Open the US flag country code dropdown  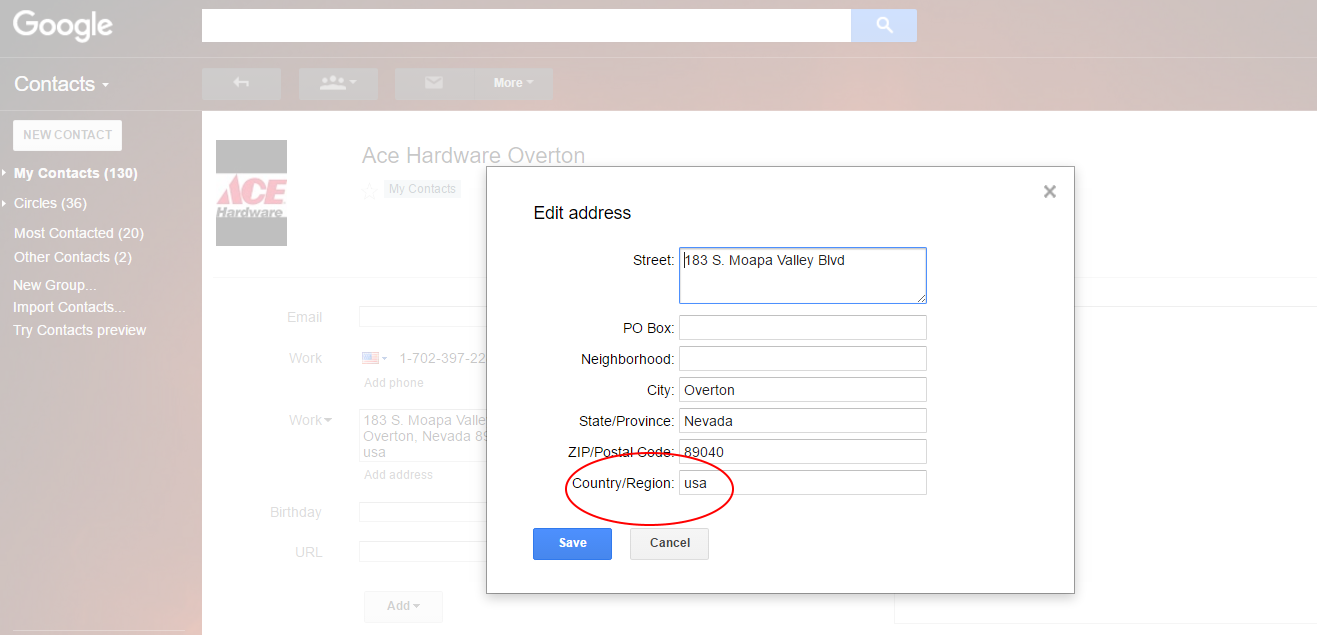pyautogui.click(x=374, y=358)
